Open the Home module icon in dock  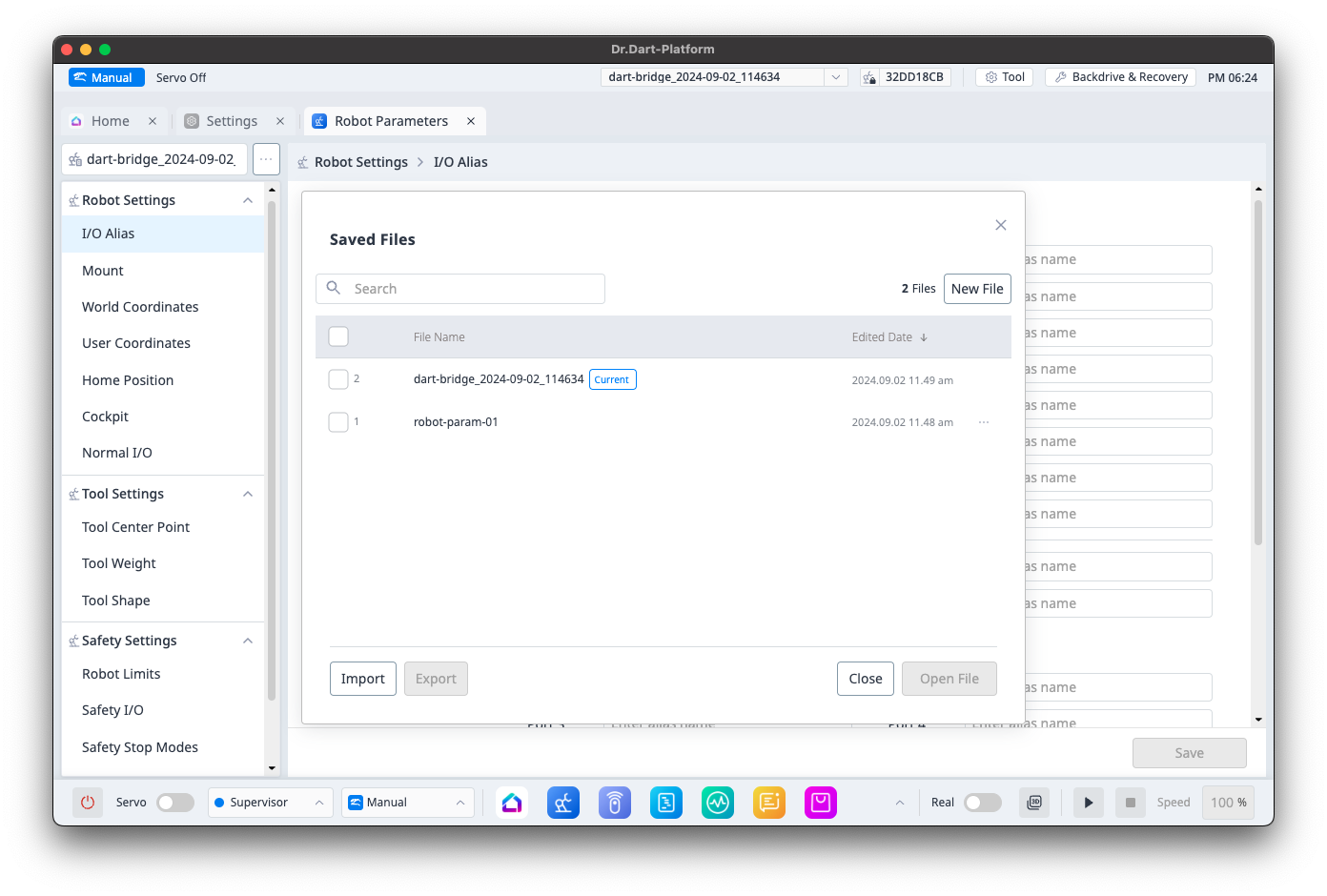[512, 803]
